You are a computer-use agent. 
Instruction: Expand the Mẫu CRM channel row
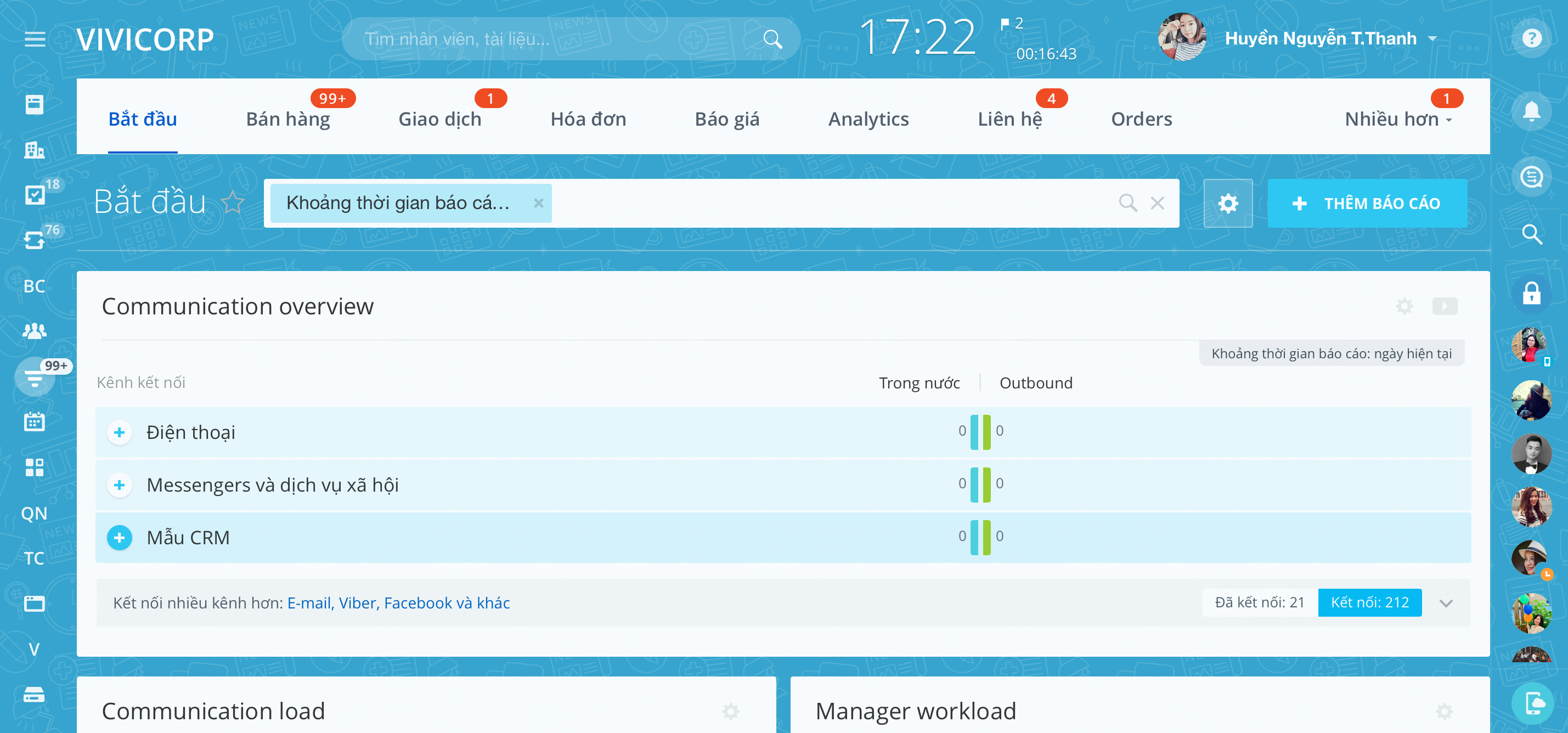coord(119,538)
